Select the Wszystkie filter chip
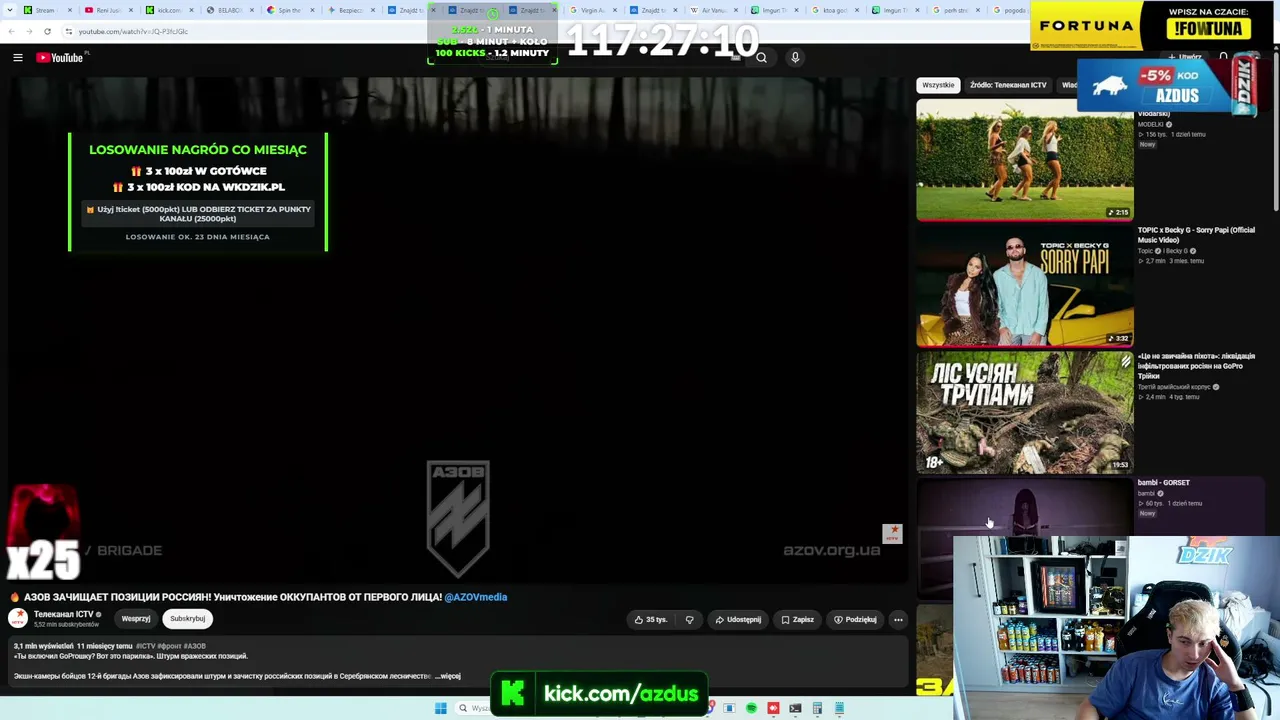Screen dimensions: 1280x720 pyautogui.click(x=938, y=85)
